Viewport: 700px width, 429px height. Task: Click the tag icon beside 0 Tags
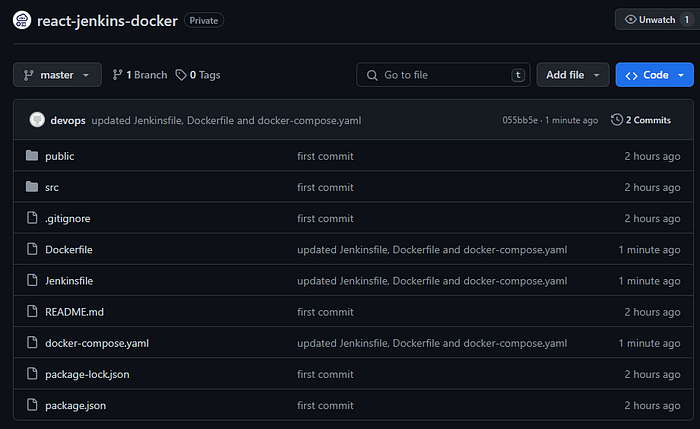coord(181,75)
